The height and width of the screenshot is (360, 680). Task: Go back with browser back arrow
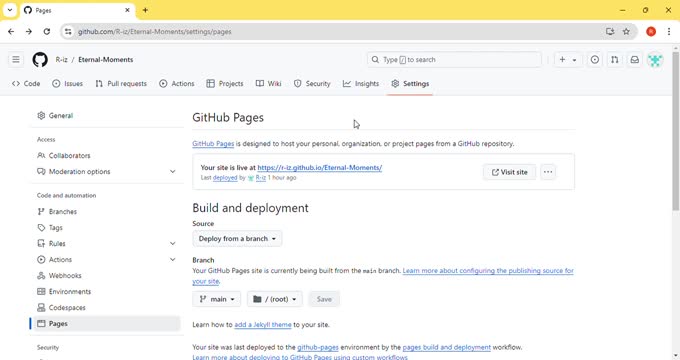coord(11,32)
